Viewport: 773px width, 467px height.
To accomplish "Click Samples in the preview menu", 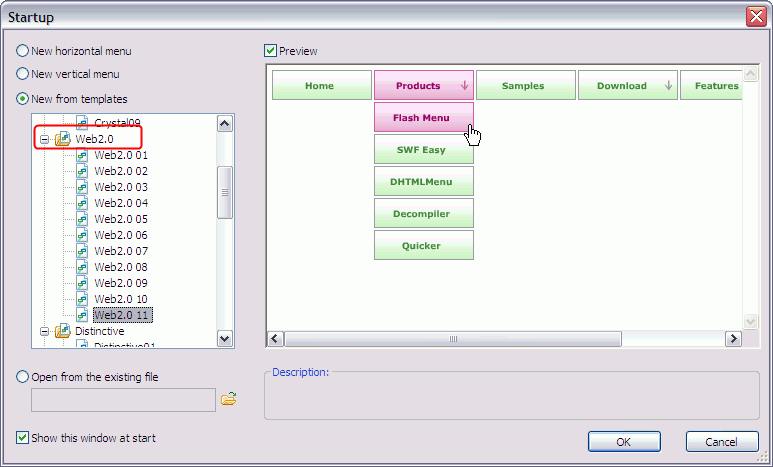I will (526, 85).
